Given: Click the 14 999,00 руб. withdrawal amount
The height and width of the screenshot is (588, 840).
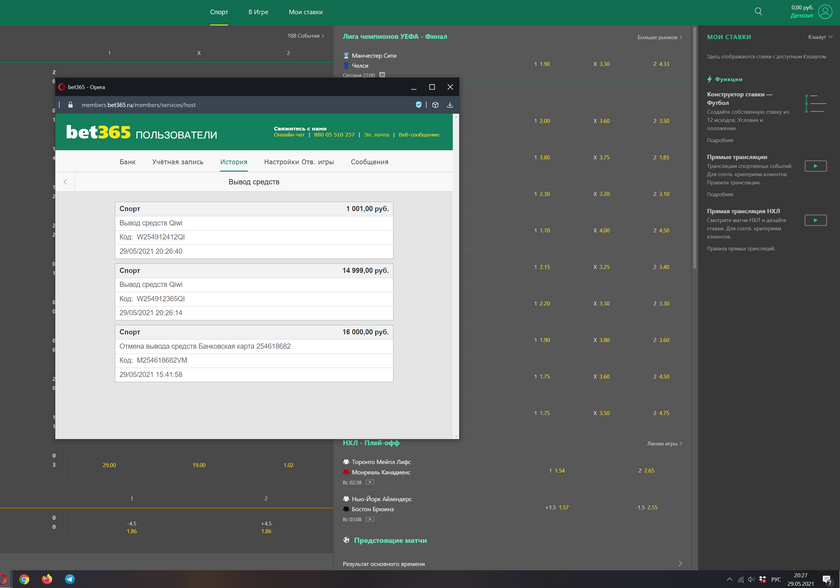Looking at the screenshot, I should click(365, 270).
